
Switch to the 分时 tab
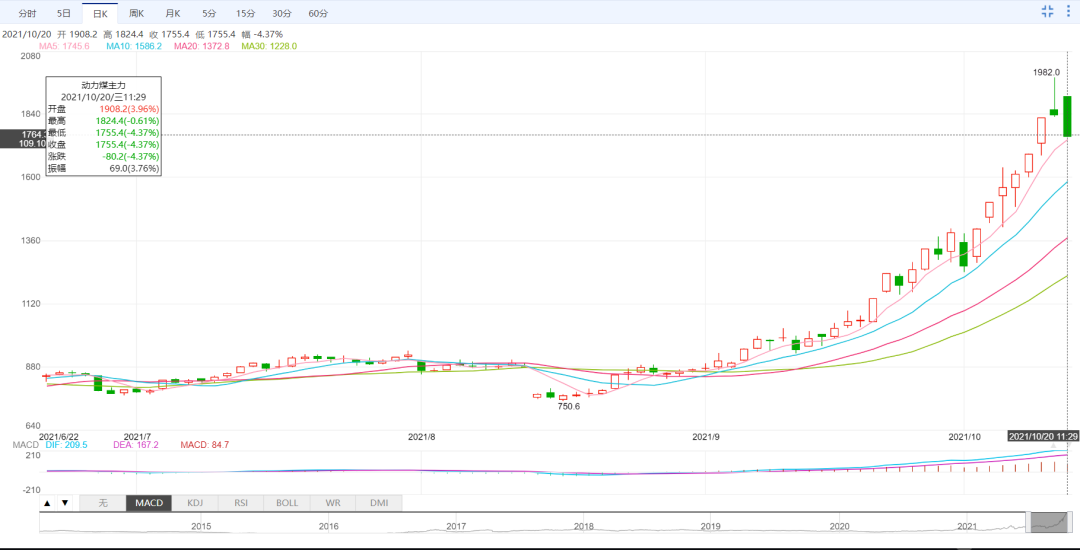[27, 13]
